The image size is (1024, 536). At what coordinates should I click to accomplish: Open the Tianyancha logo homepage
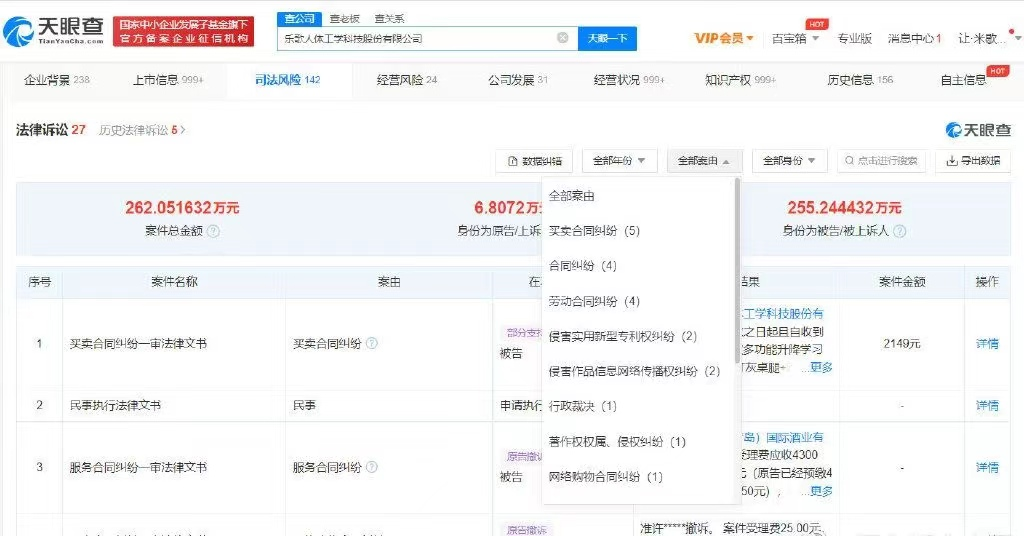coord(54,31)
